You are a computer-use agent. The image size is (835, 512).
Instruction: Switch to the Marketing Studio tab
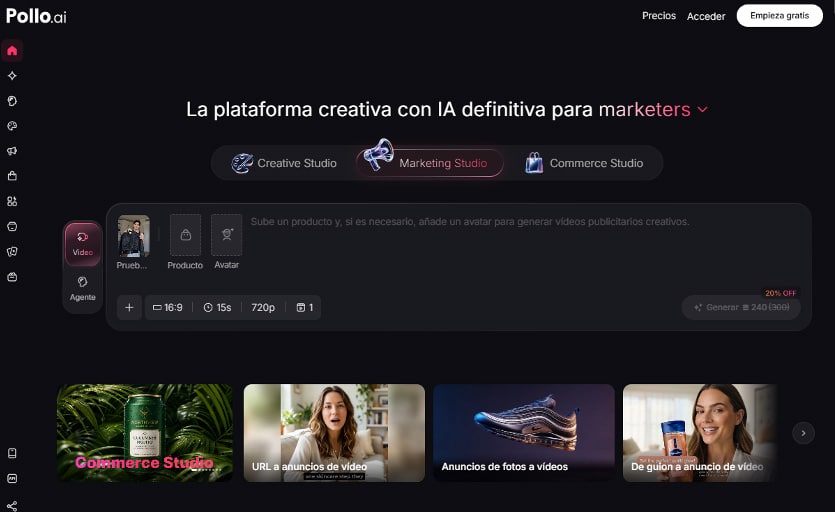[x=430, y=163]
